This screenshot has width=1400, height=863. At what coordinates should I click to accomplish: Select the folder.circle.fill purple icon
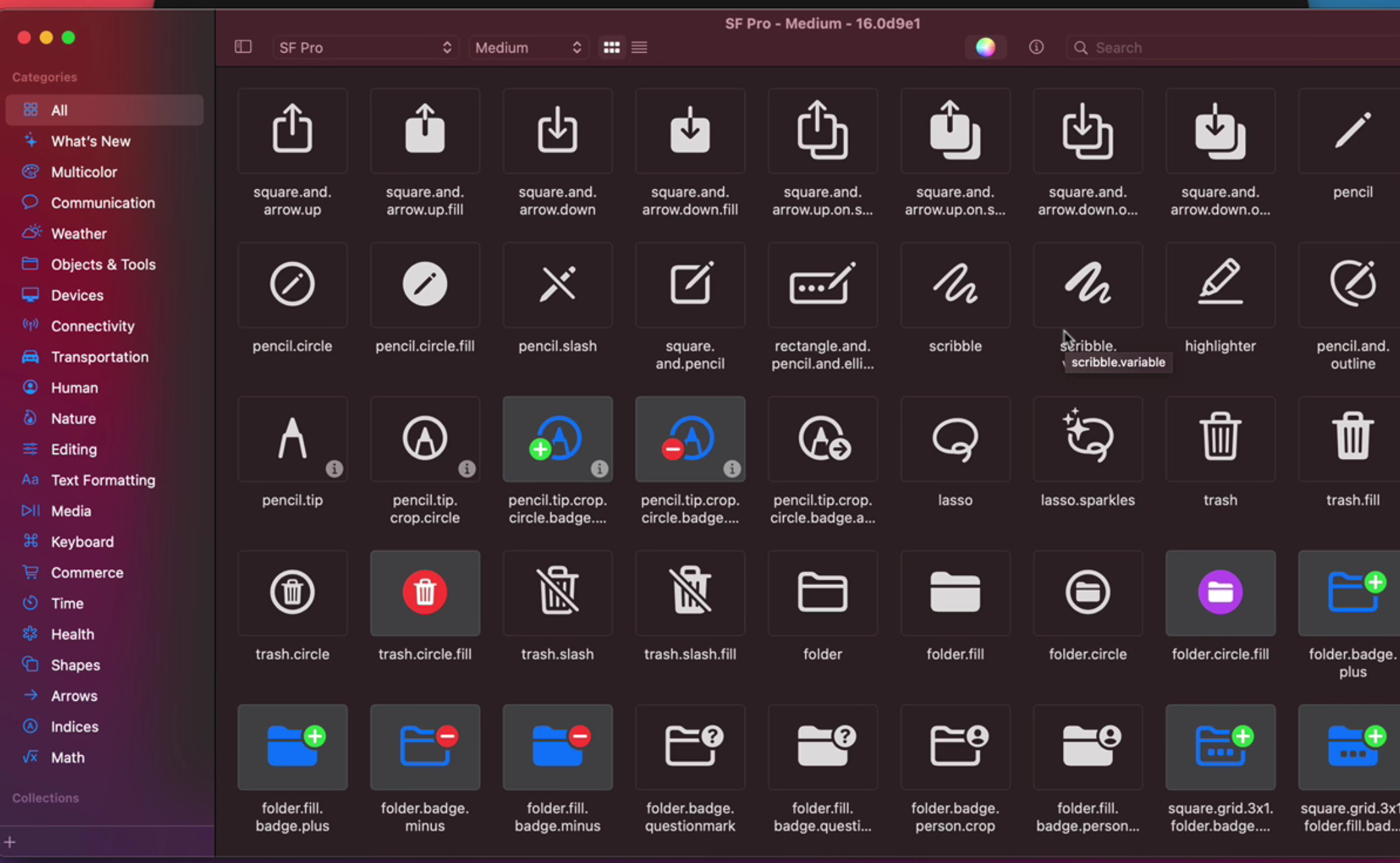[1220, 593]
